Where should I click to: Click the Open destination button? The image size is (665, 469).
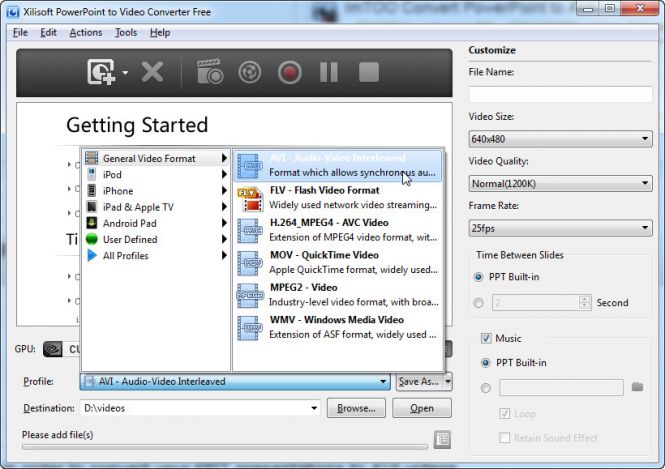pos(421,408)
